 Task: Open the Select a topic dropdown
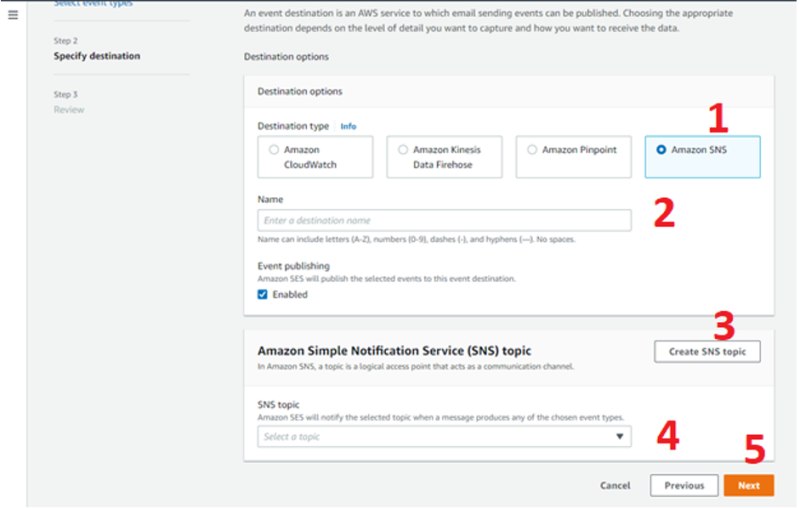click(444, 437)
